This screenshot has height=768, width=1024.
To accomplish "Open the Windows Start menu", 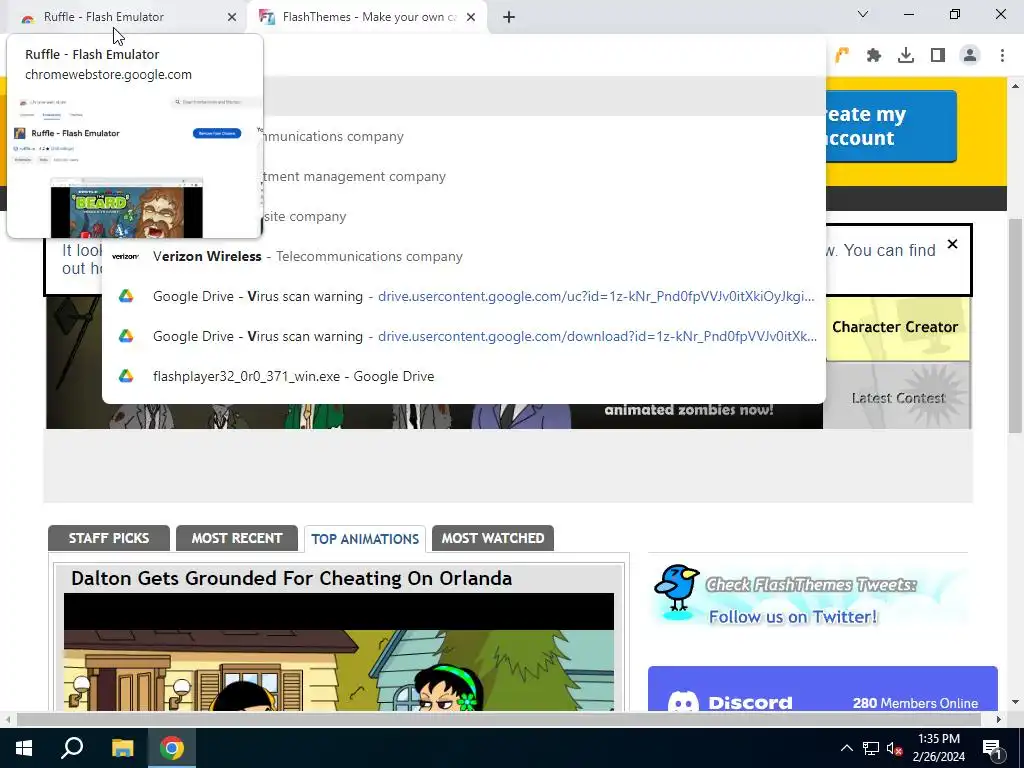I will (24, 748).
